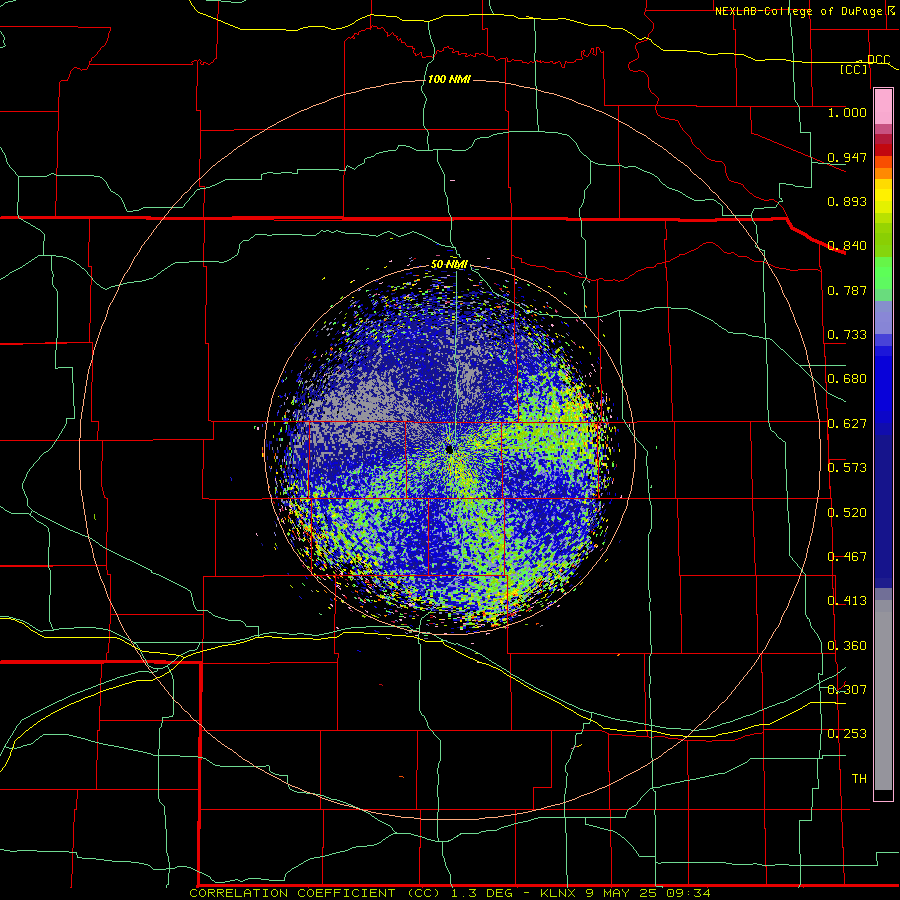Pick the lavender swatch on the color bar
900x900 pixels.
tap(883, 317)
